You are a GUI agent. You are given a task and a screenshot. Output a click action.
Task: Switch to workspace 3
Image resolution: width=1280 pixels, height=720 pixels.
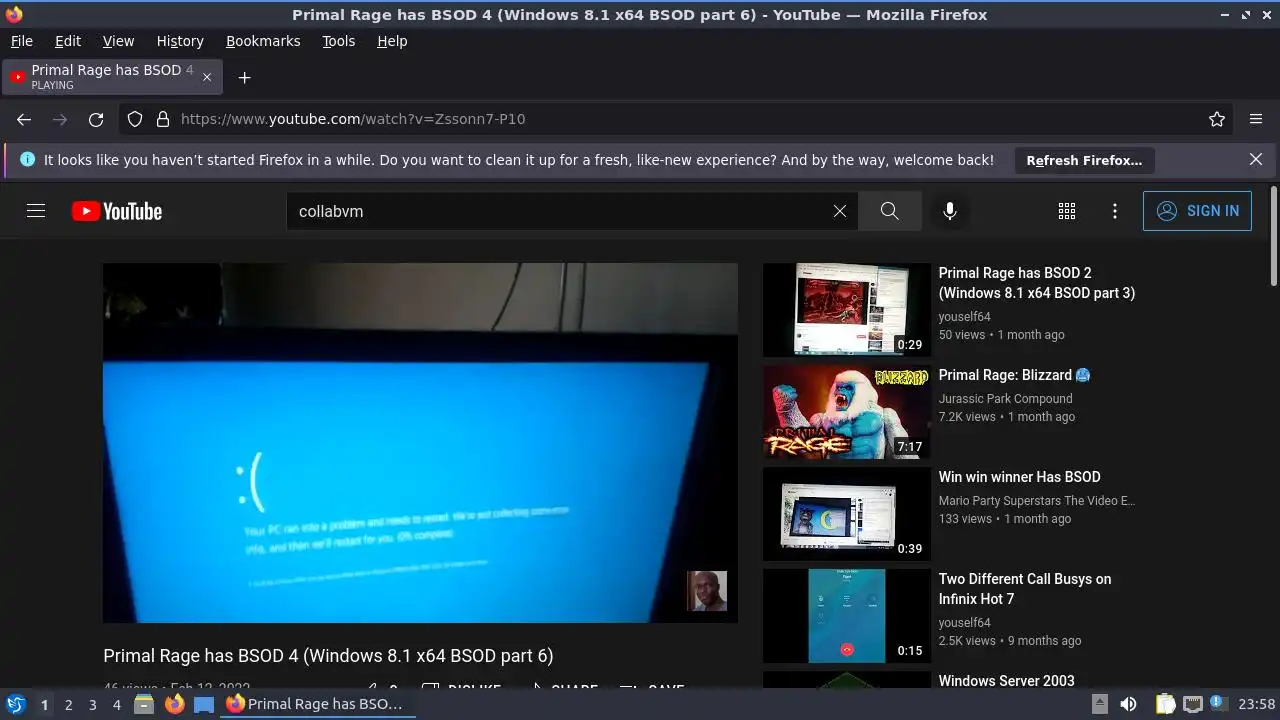[92, 705]
